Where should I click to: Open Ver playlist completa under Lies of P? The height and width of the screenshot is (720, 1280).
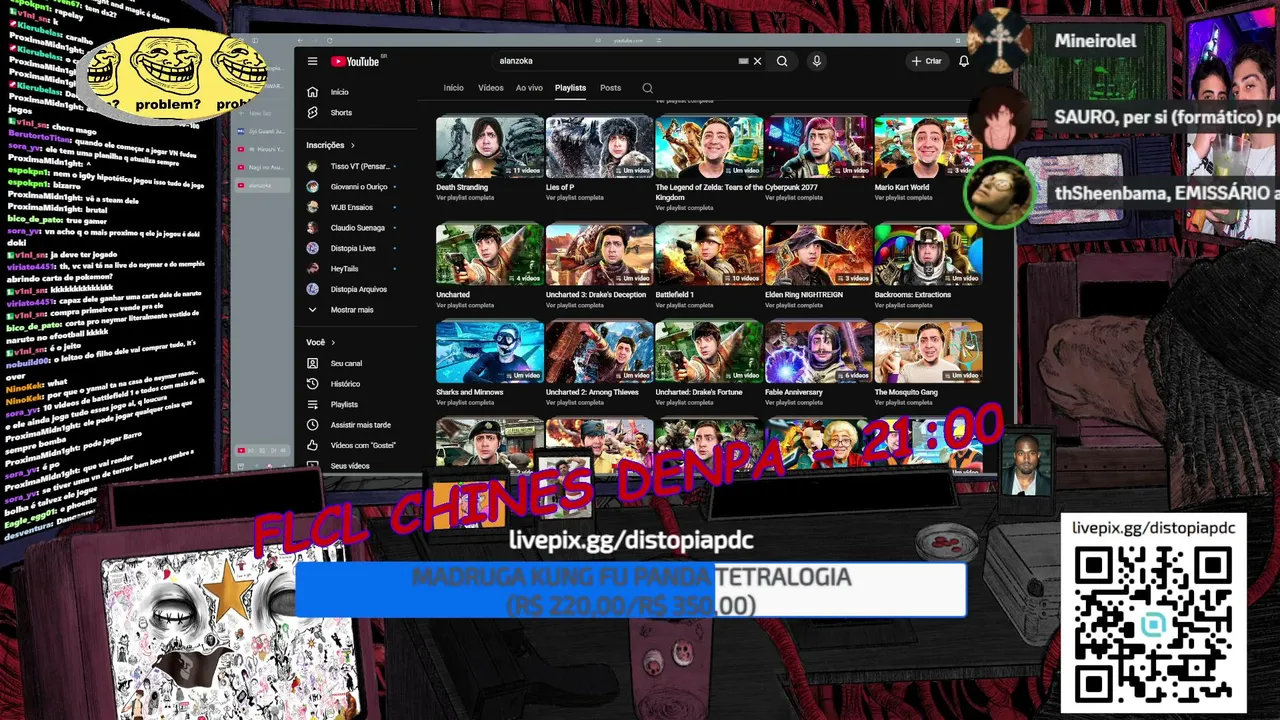[x=574, y=198]
